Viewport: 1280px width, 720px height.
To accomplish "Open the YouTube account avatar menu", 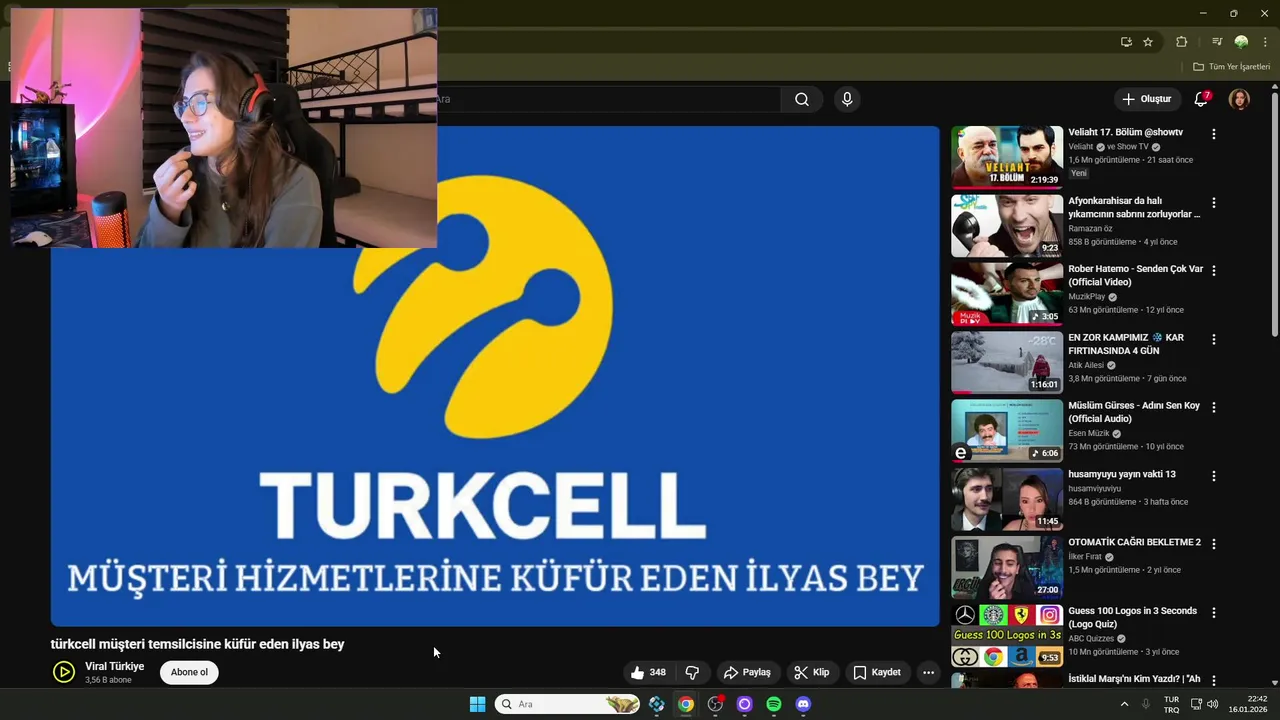I will click(1239, 99).
